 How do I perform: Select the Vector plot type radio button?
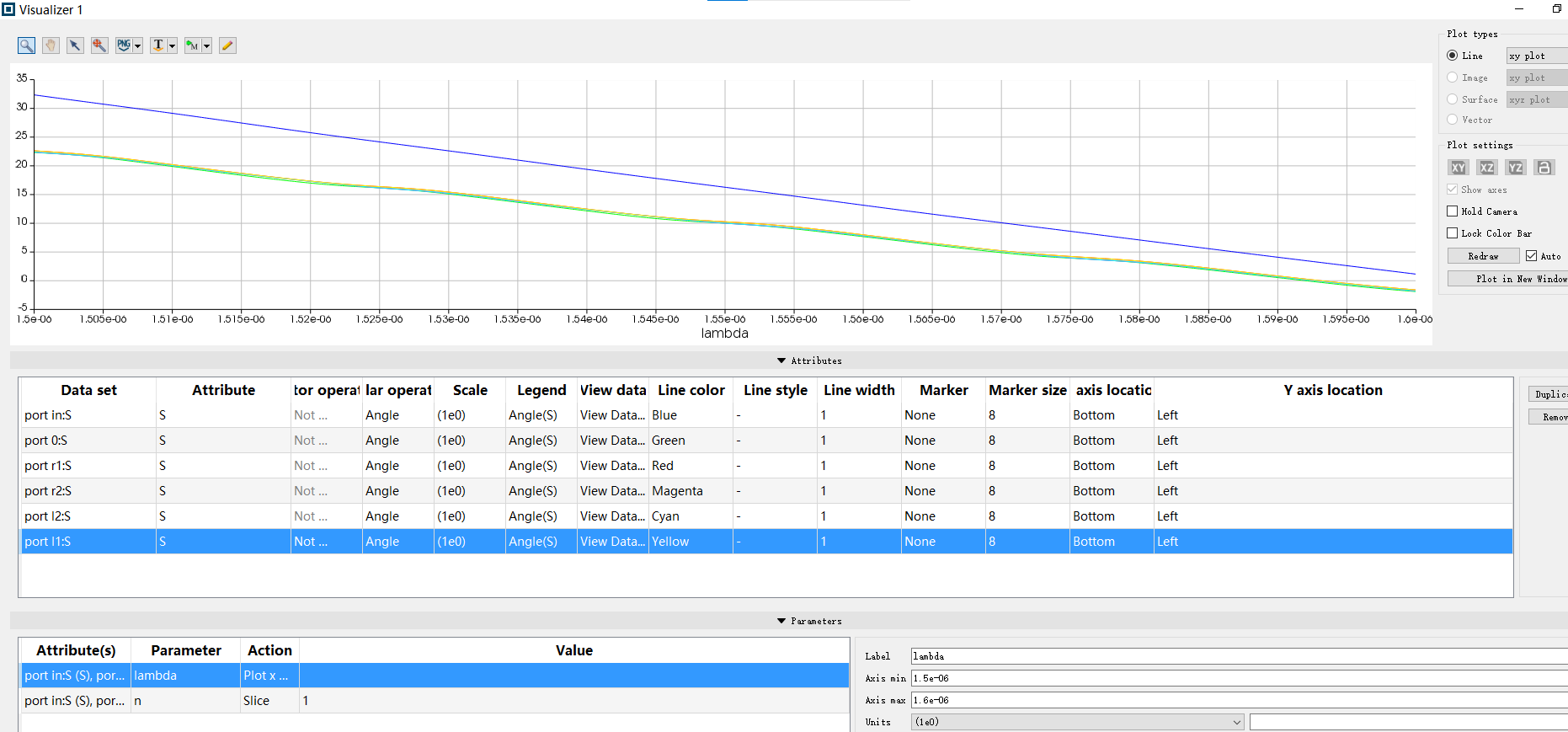tap(1453, 120)
